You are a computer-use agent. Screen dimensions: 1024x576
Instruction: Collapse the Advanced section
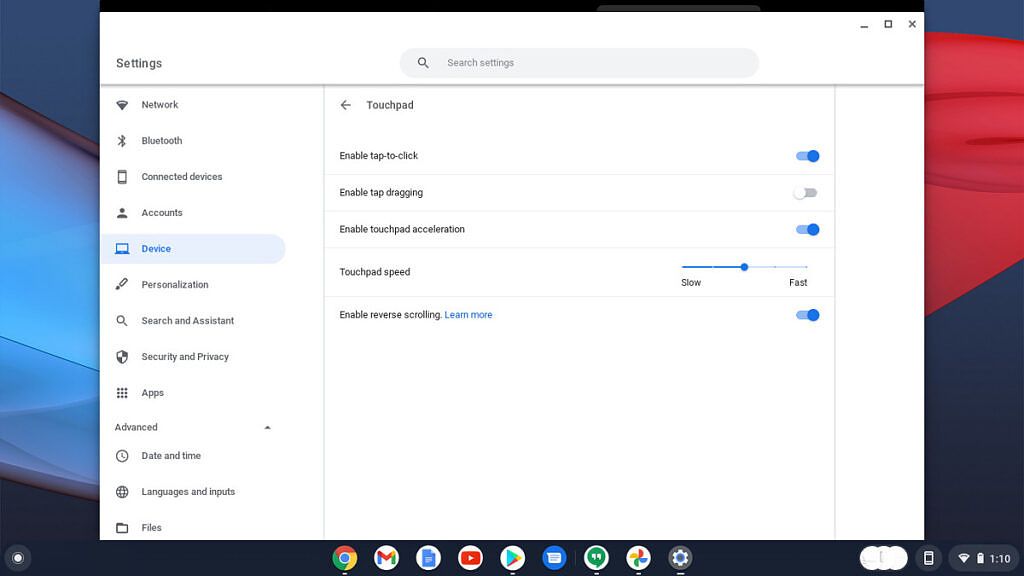point(267,427)
